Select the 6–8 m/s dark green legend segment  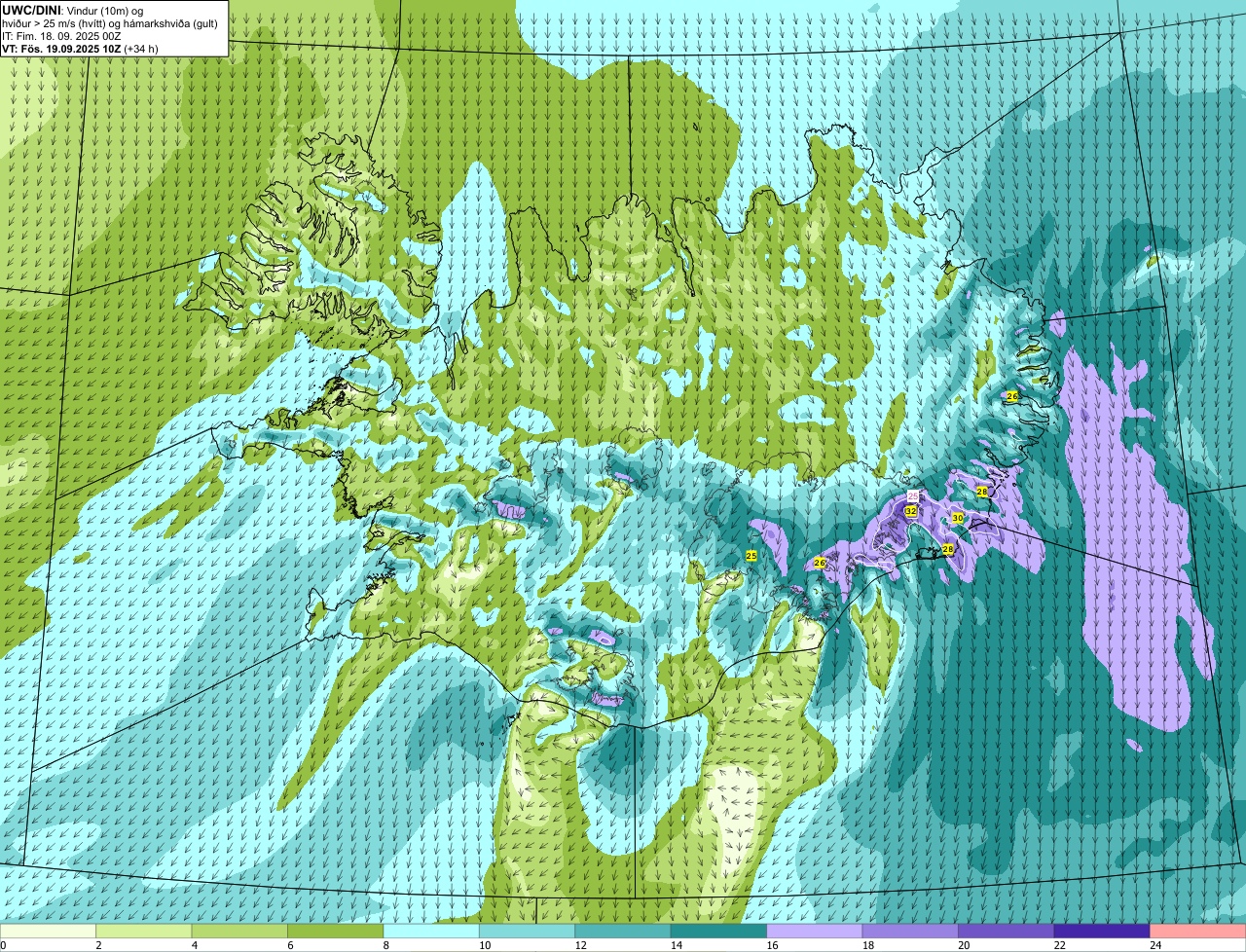point(336,931)
